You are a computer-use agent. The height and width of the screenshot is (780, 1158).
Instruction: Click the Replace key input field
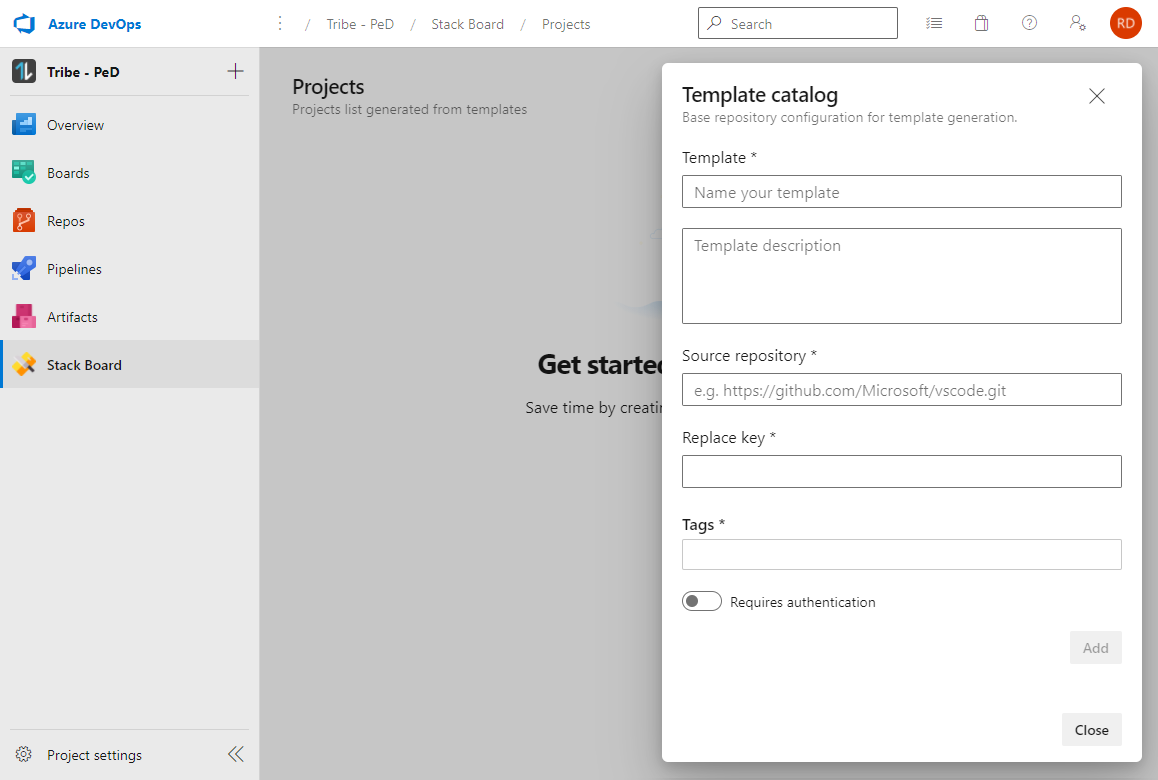[x=902, y=472]
